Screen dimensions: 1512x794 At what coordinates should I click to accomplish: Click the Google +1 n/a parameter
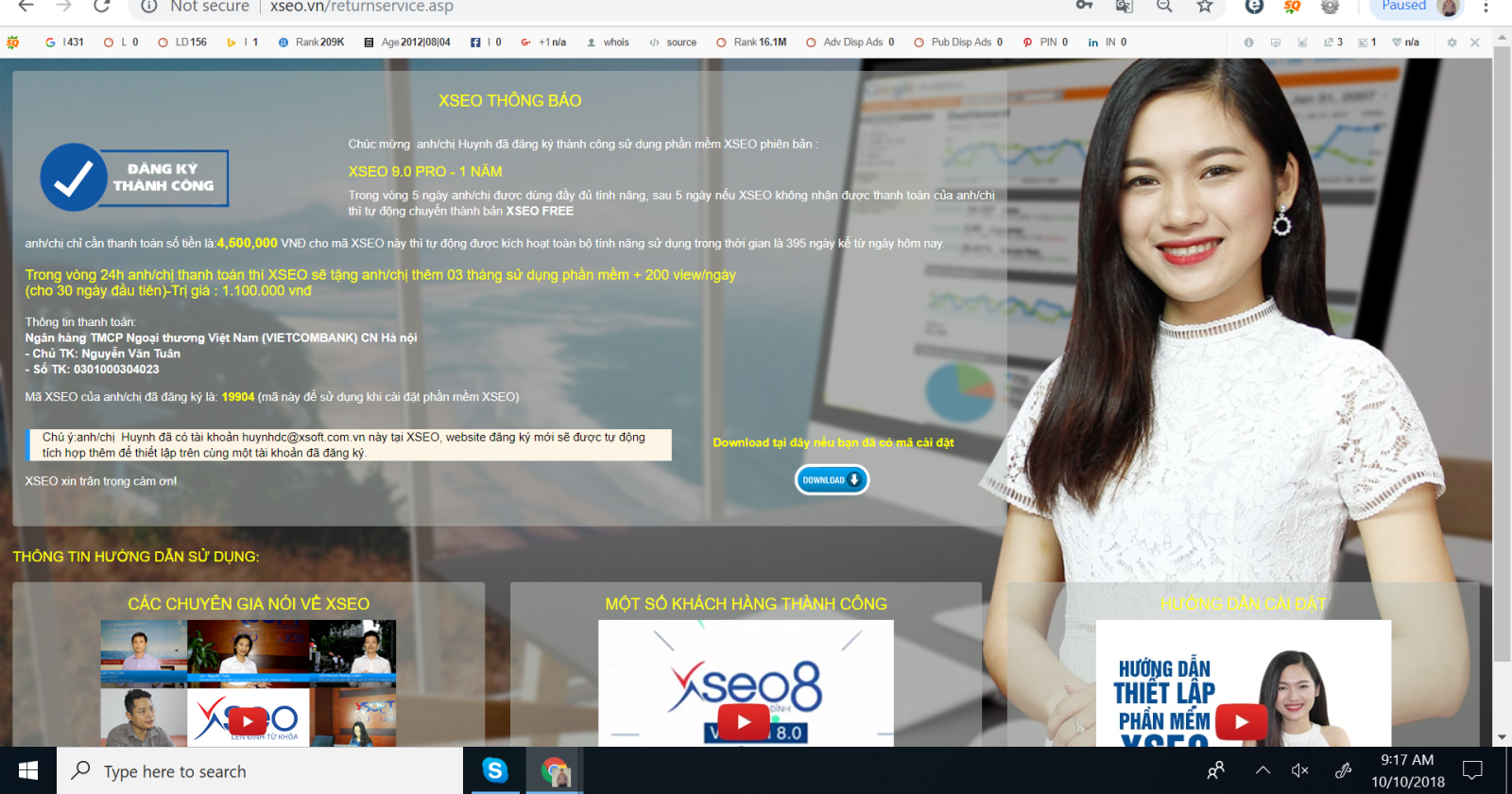[543, 43]
